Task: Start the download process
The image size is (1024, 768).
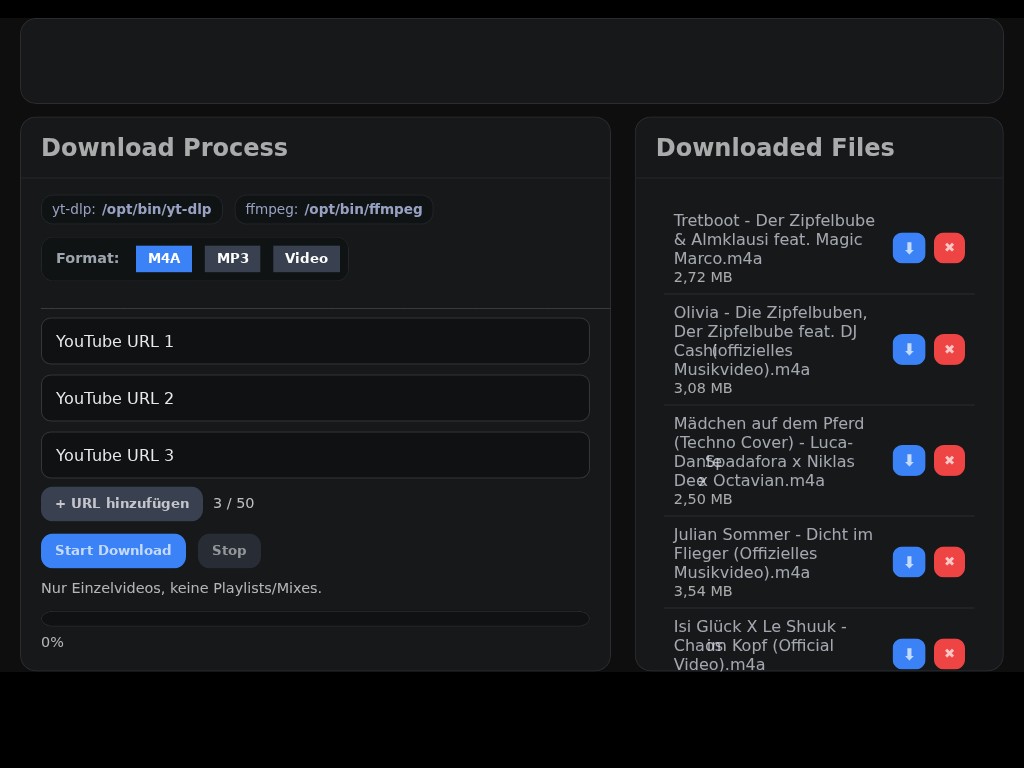Action: [113, 551]
